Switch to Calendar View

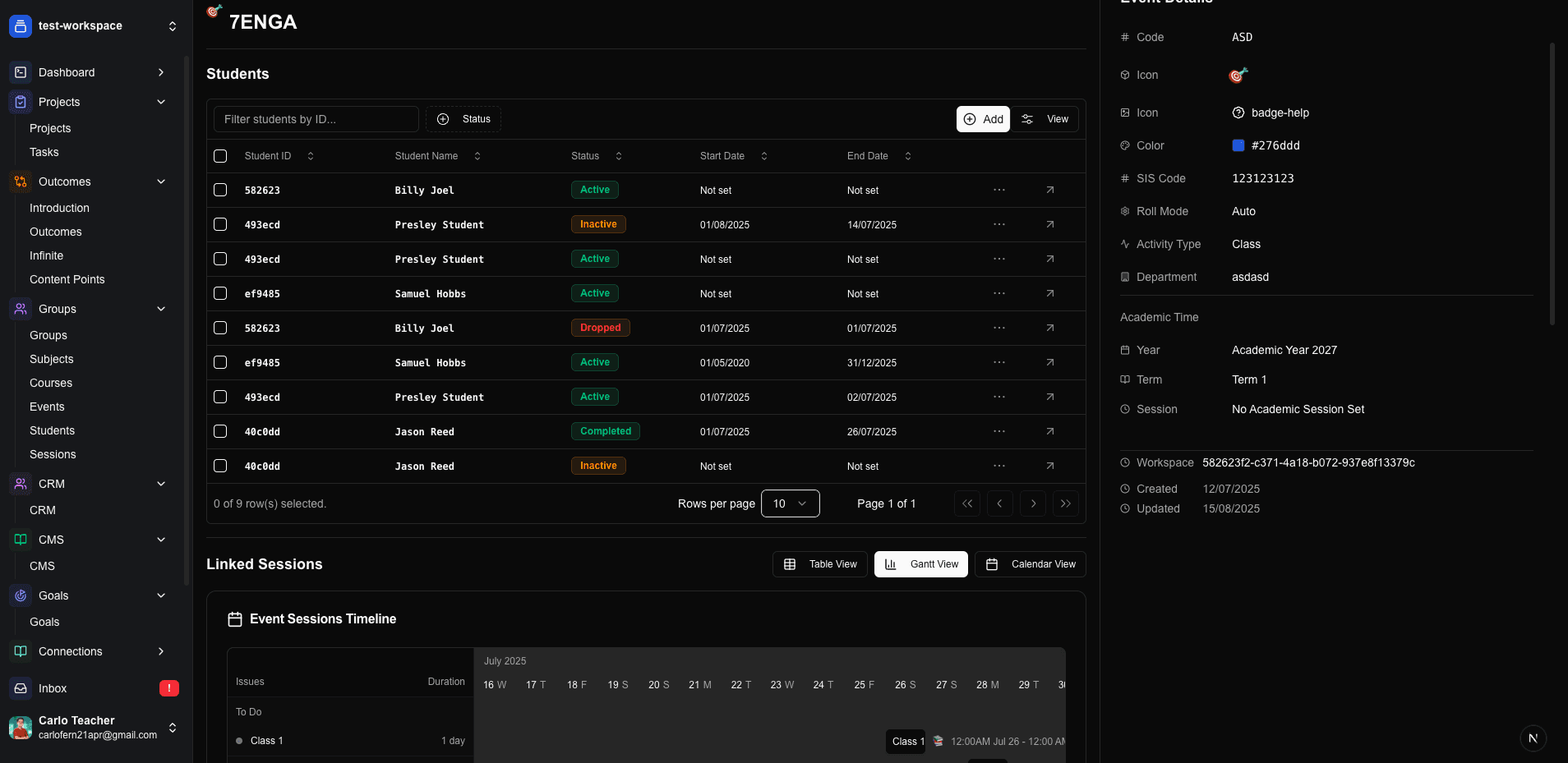pos(1030,564)
